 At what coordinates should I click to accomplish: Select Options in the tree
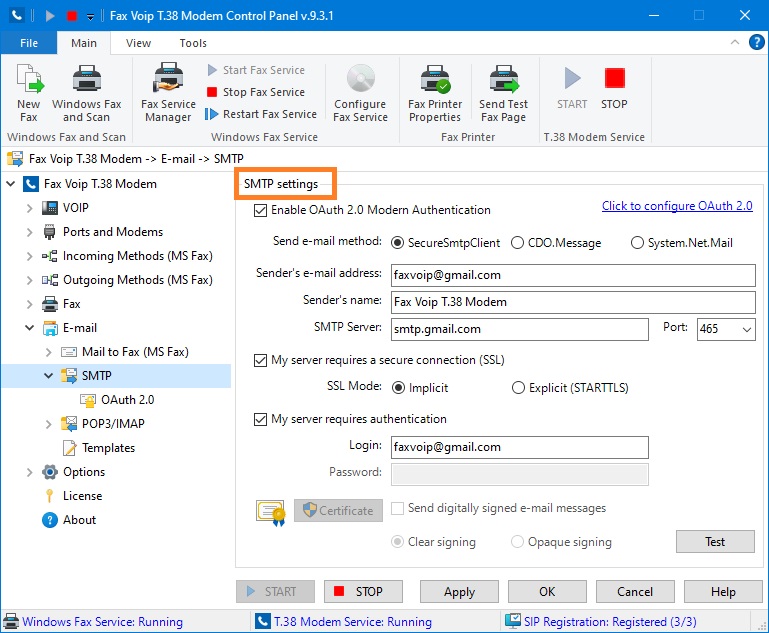[x=84, y=472]
